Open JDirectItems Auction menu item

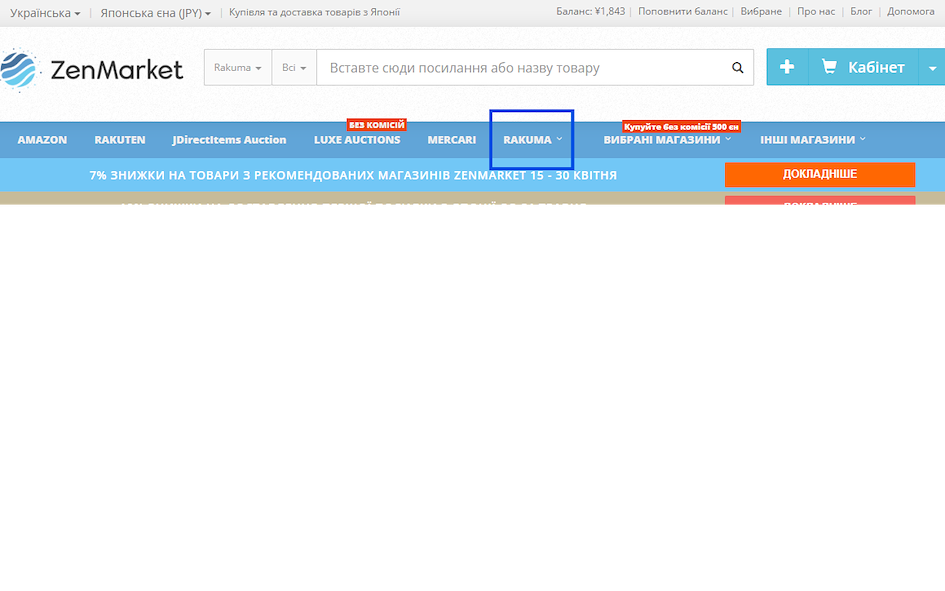click(x=229, y=140)
